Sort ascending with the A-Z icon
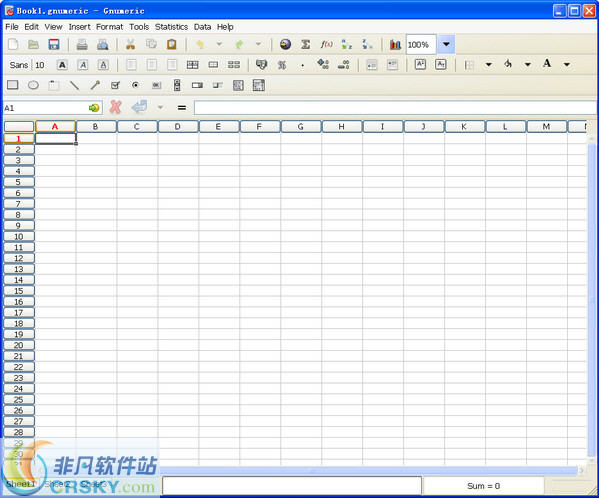Screen dimensions: 599x498 coord(346,44)
